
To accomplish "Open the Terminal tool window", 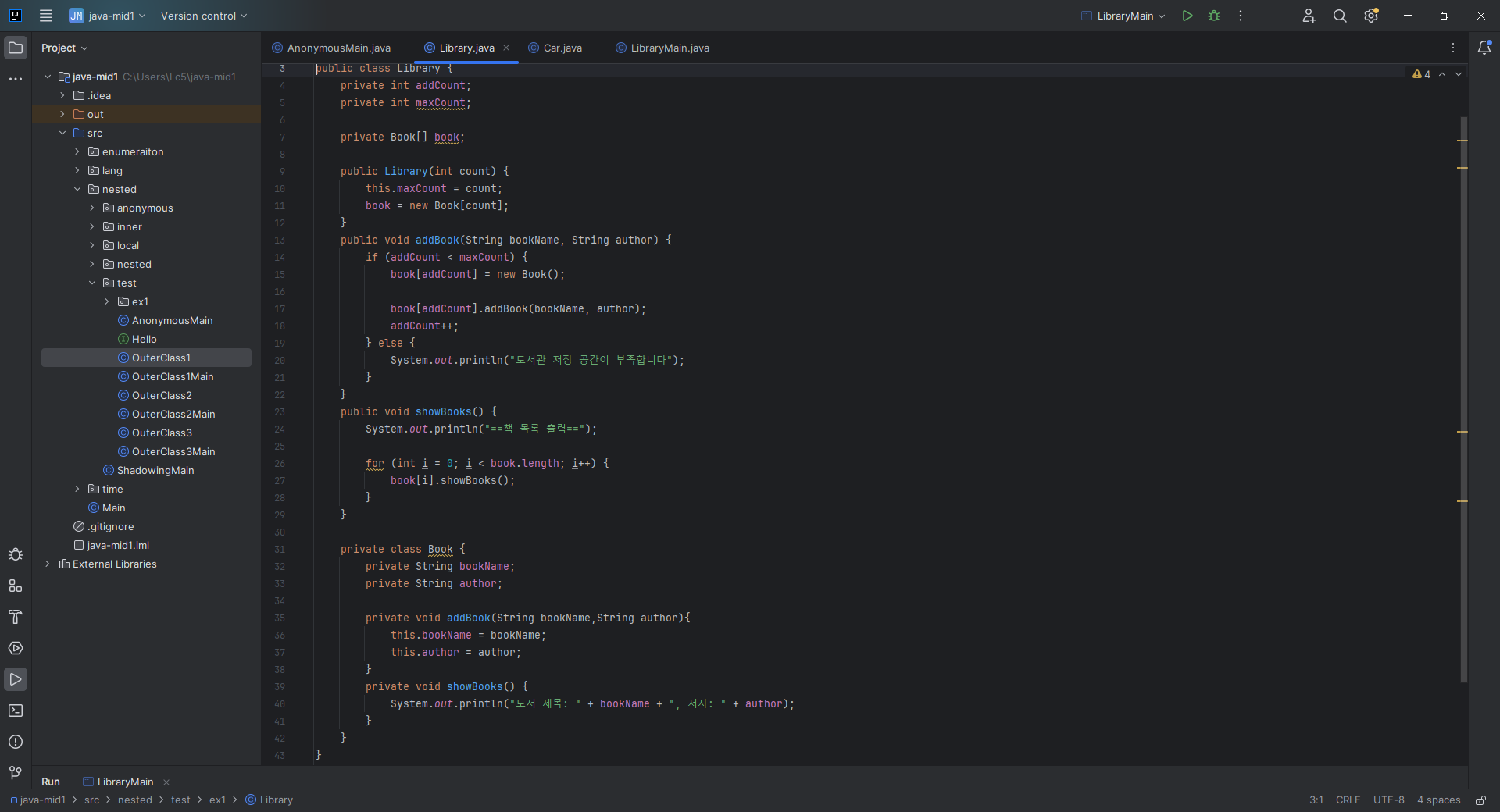I will [16, 710].
